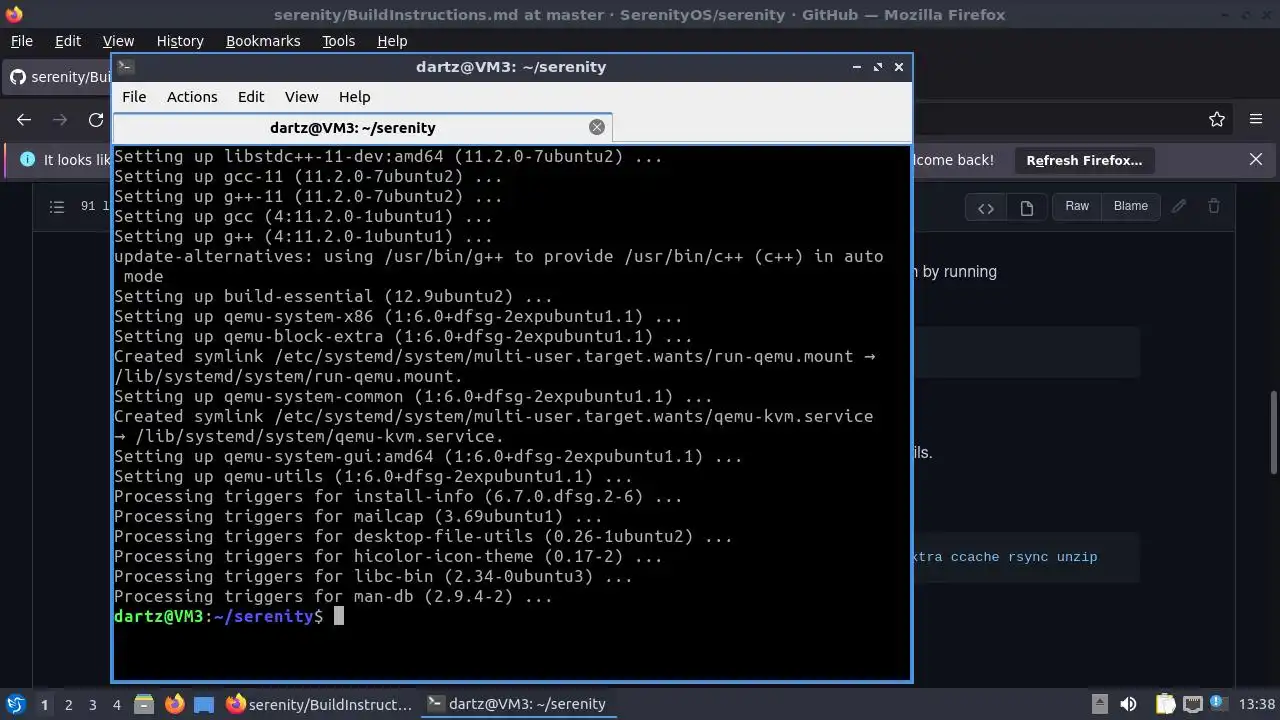Show source code view on GitHub
Viewport: 1280px width, 720px height.
[x=986, y=207]
